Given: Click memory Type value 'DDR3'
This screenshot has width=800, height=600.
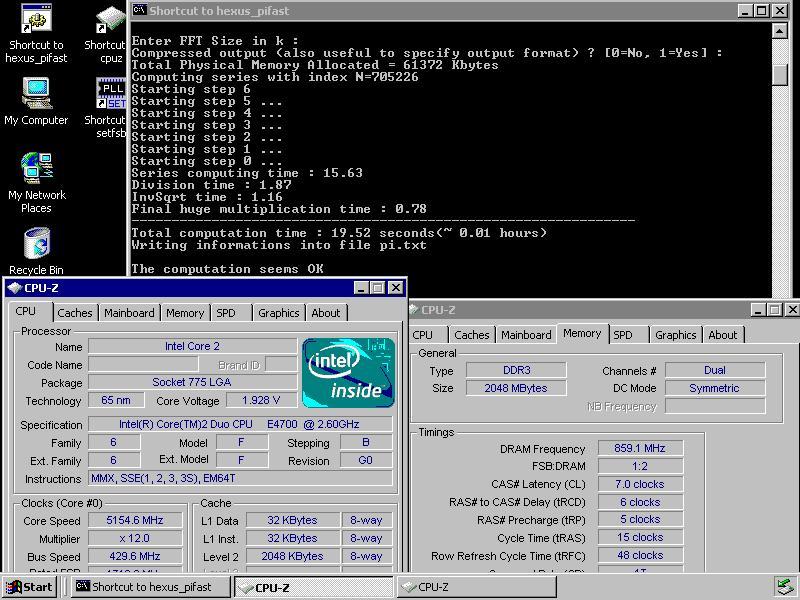Looking at the screenshot, I should [516, 370].
